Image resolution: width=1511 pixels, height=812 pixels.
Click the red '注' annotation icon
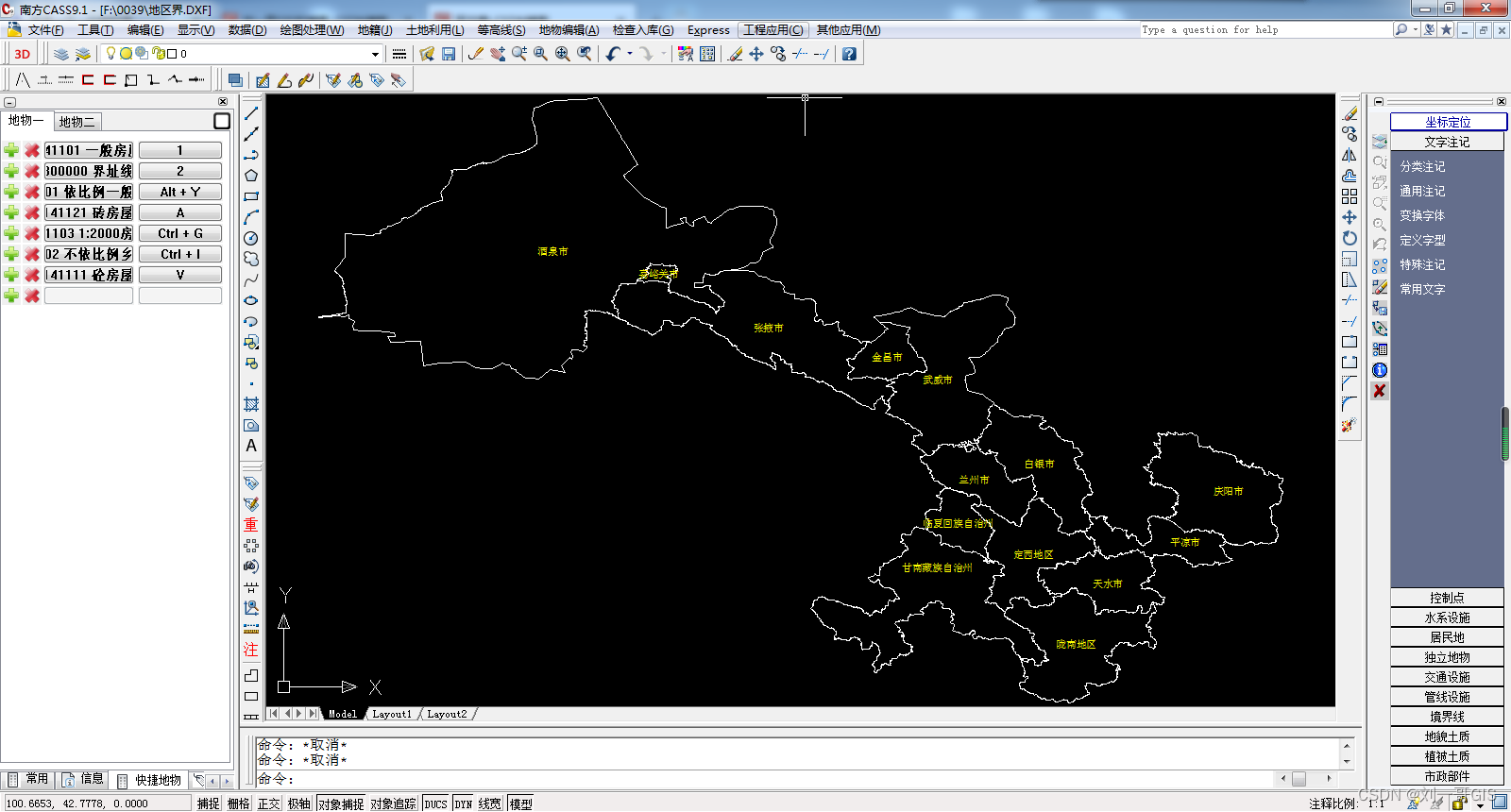point(251,650)
